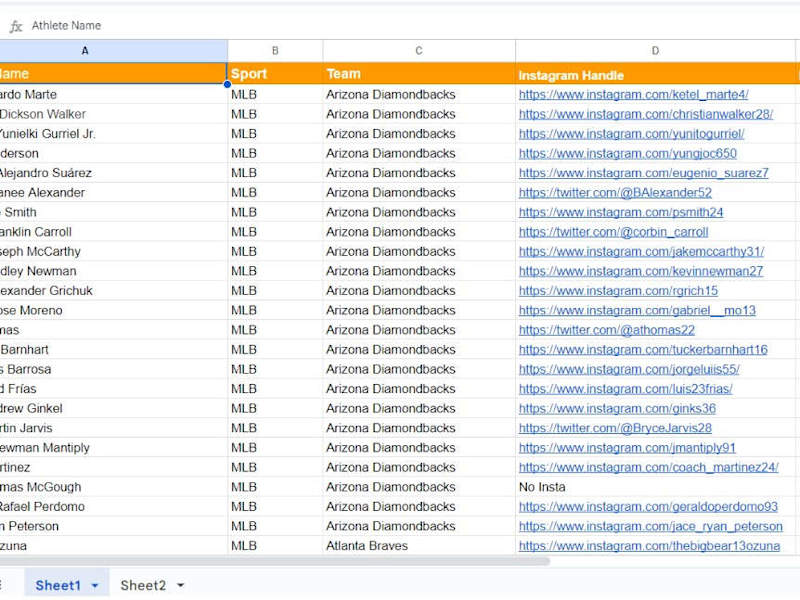Image resolution: width=800 pixels, height=600 pixels.
Task: Open the christianwalker28 Instagram link
Action: (645, 114)
